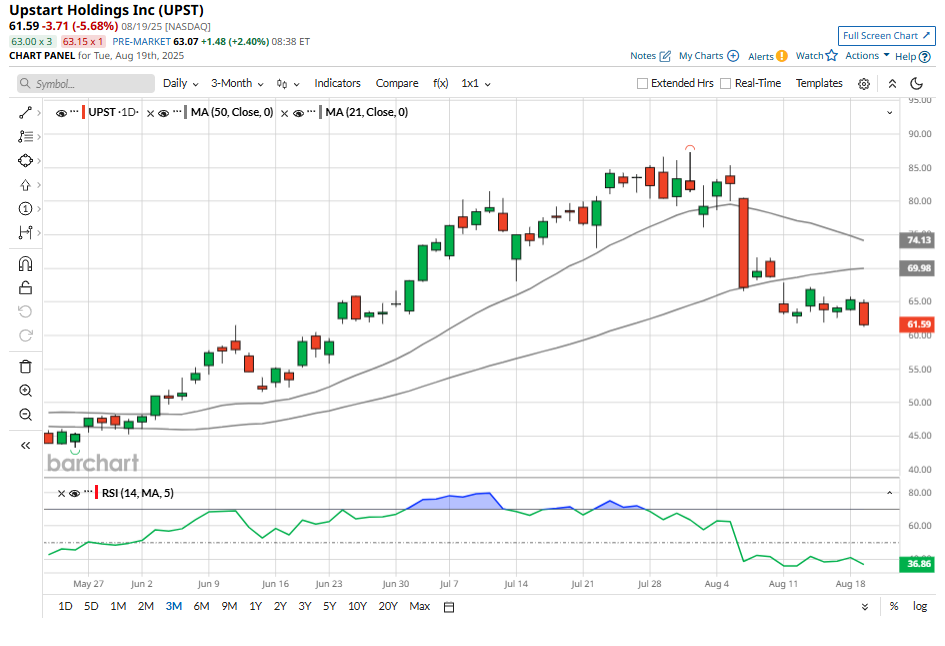
Task: Select the 5D time range
Action: tap(91, 606)
